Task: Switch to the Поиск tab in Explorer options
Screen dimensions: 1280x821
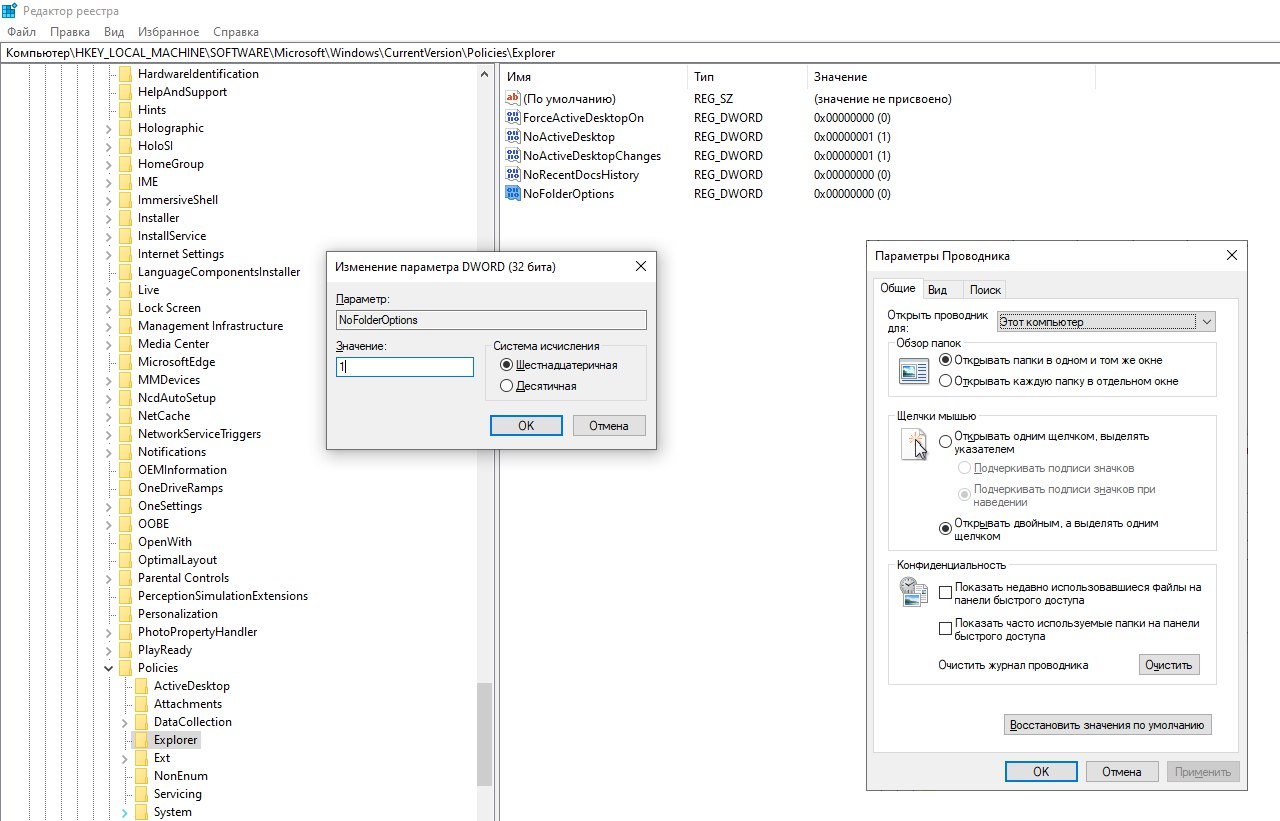Action: (985, 290)
